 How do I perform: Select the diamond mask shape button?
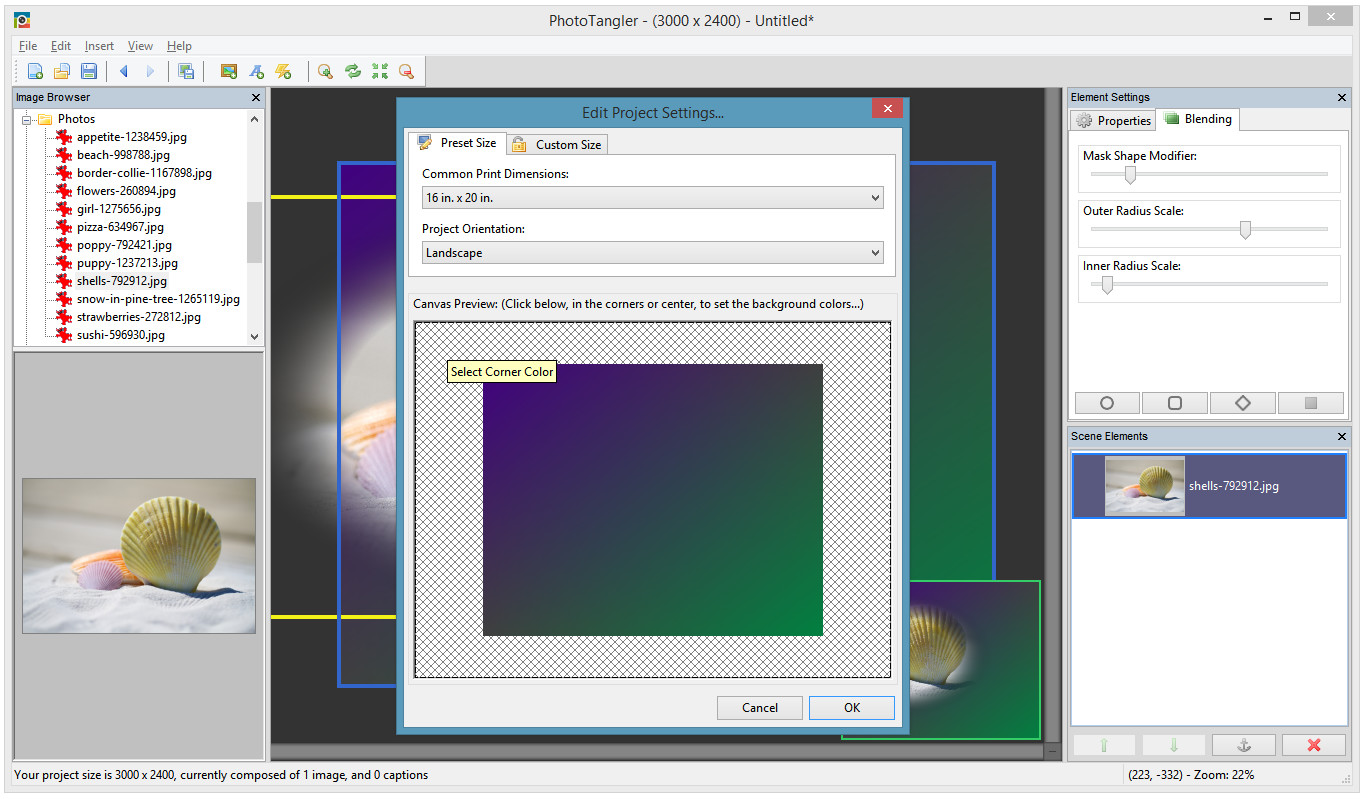[x=1242, y=402]
